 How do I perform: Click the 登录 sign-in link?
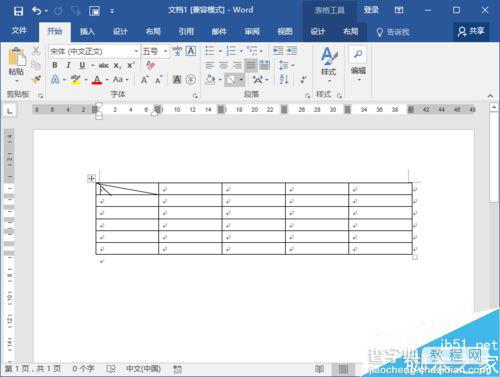pos(371,10)
